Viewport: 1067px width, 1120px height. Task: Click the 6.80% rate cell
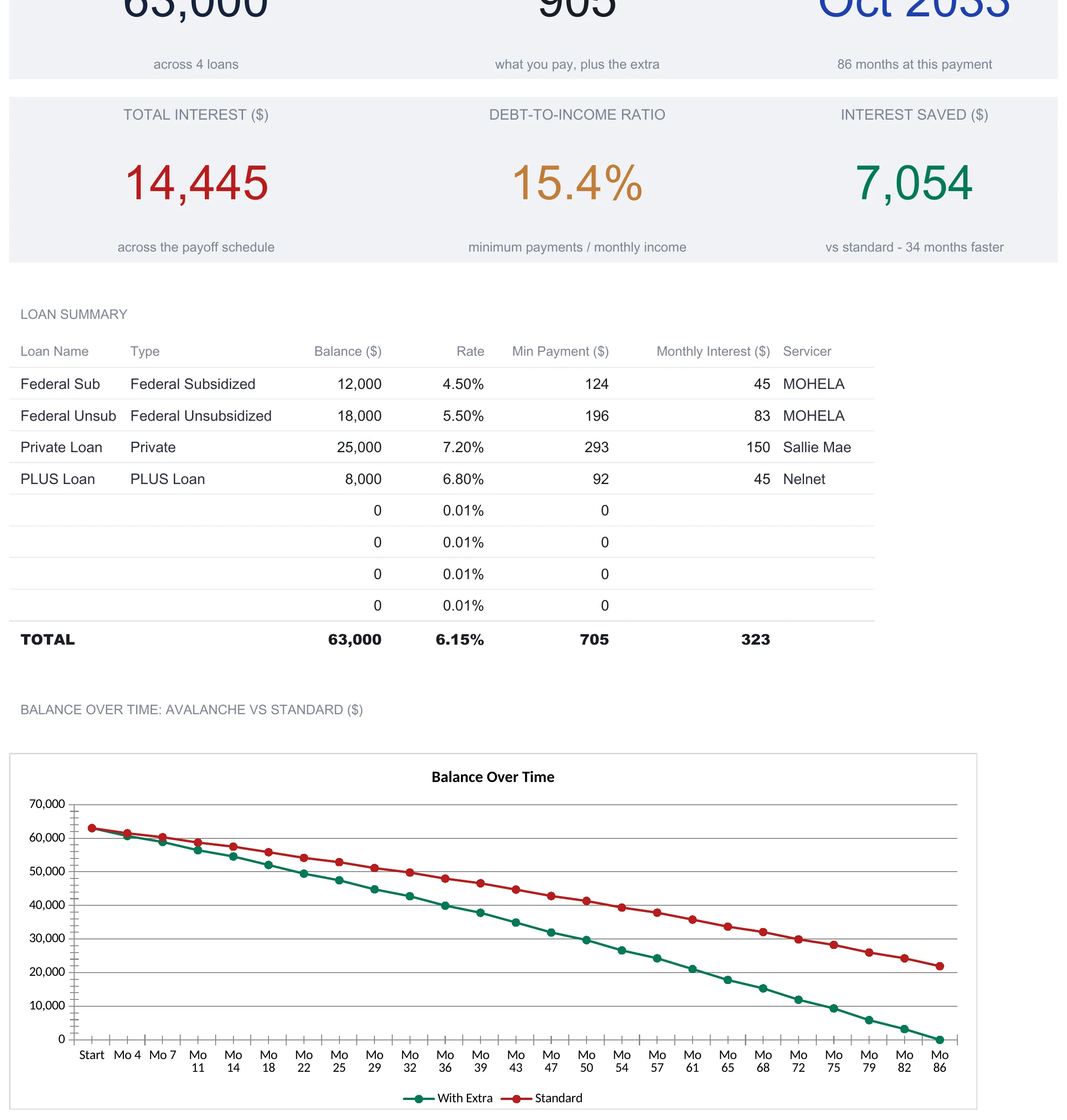point(463,479)
